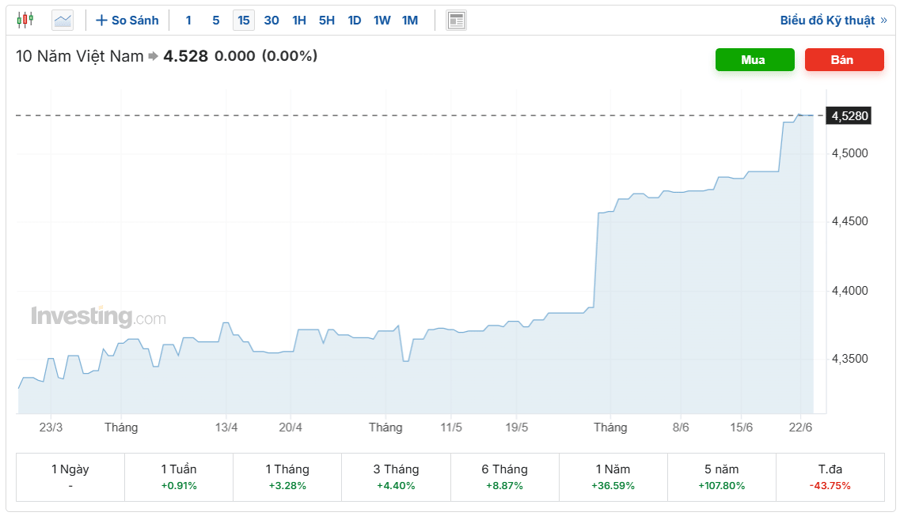
Task: Choose the 5H time interval
Action: click(327, 21)
